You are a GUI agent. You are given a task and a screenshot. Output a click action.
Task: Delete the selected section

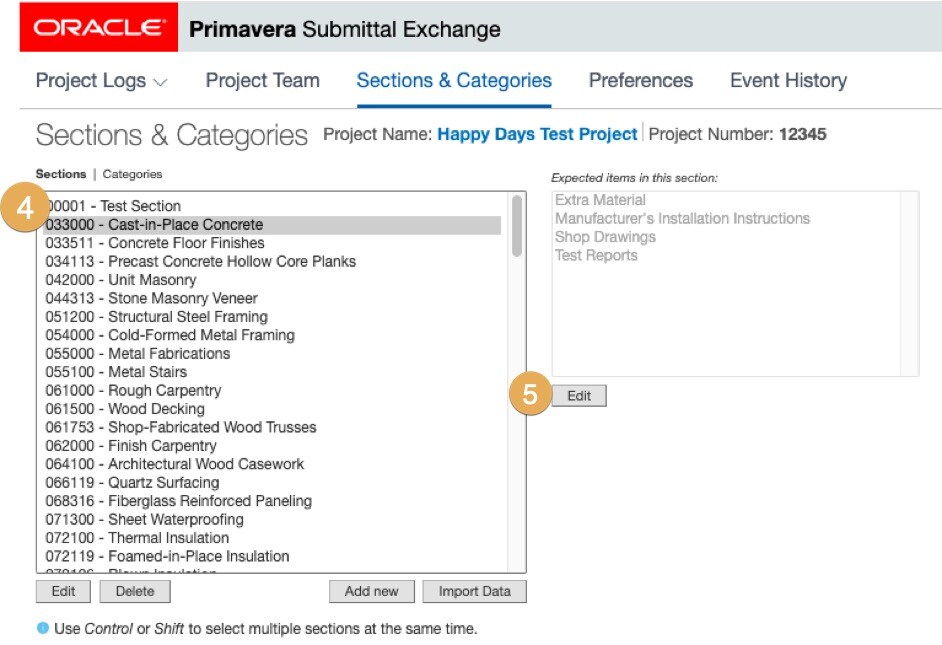click(135, 591)
